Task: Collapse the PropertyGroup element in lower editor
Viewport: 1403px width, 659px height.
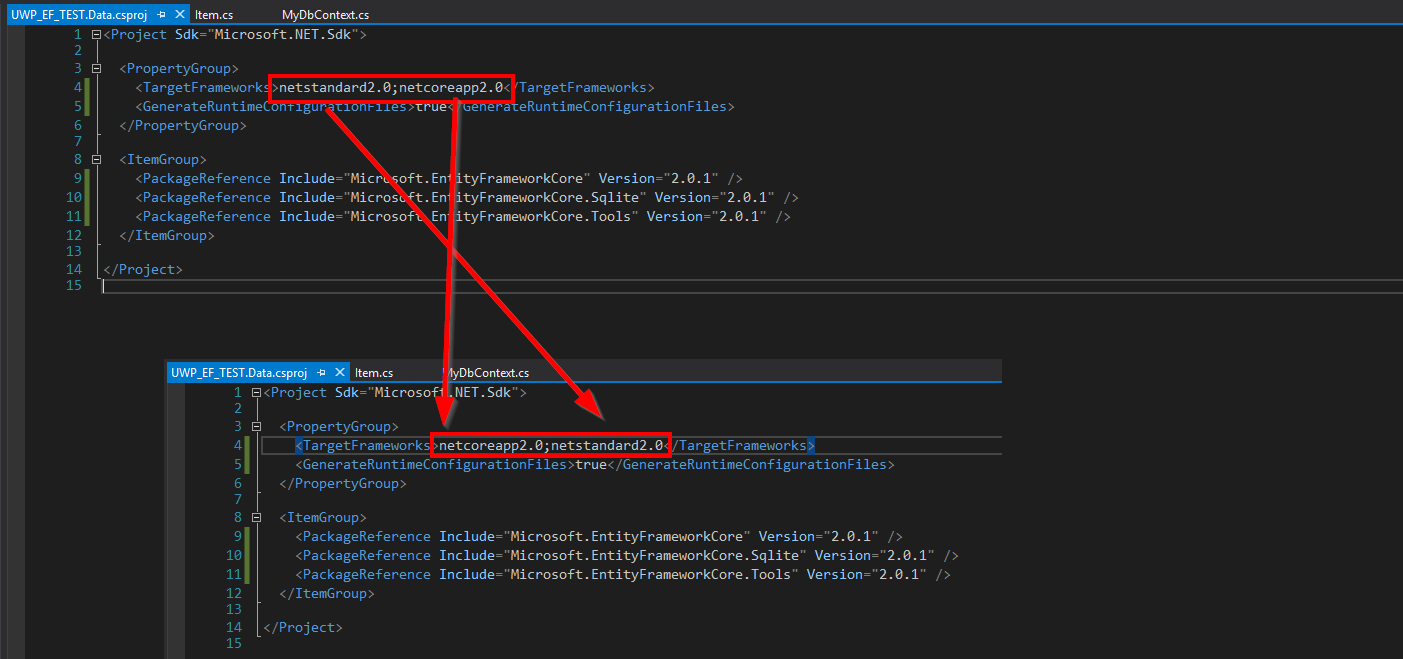Action: click(x=256, y=427)
